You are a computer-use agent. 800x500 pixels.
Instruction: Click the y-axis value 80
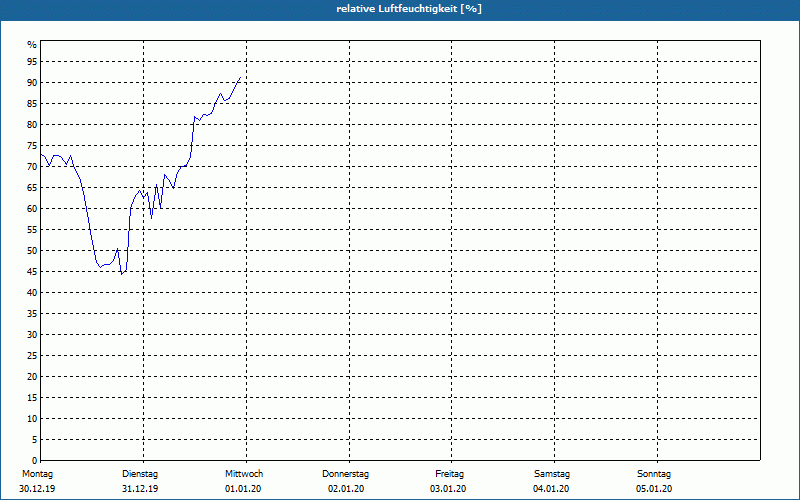[32, 124]
